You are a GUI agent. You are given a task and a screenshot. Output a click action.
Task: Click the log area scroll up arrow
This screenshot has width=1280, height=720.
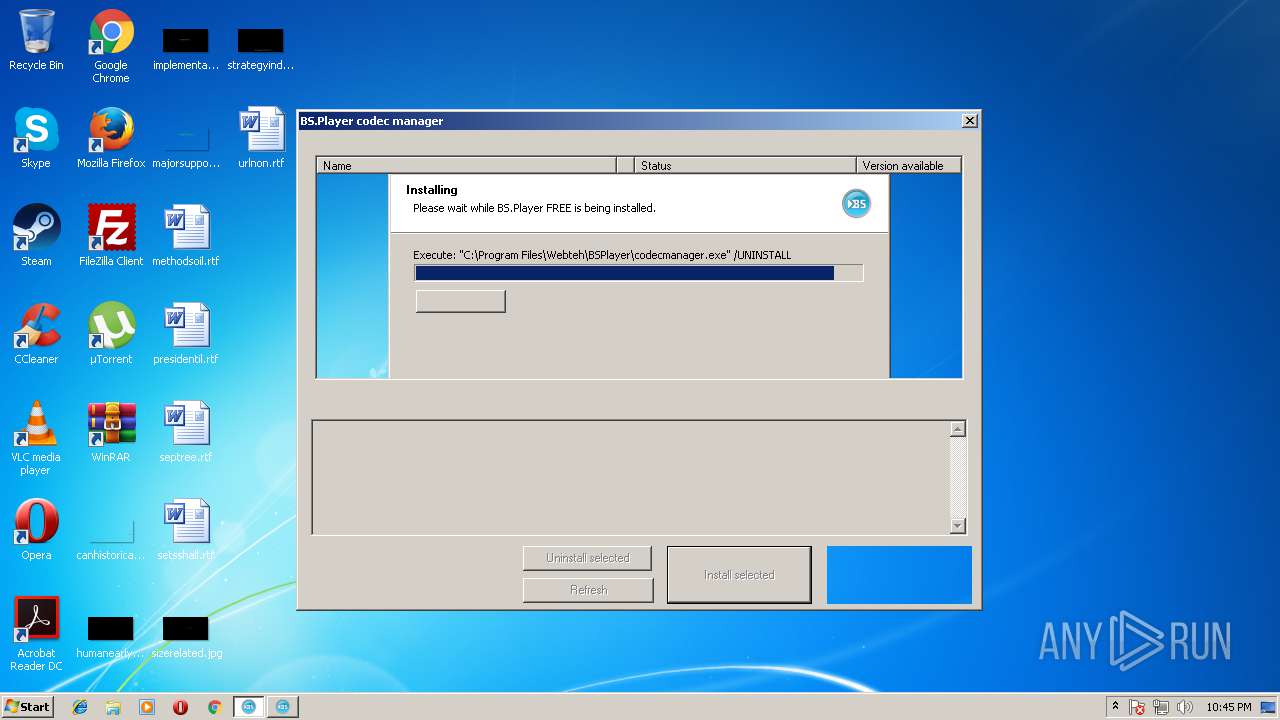[958, 429]
